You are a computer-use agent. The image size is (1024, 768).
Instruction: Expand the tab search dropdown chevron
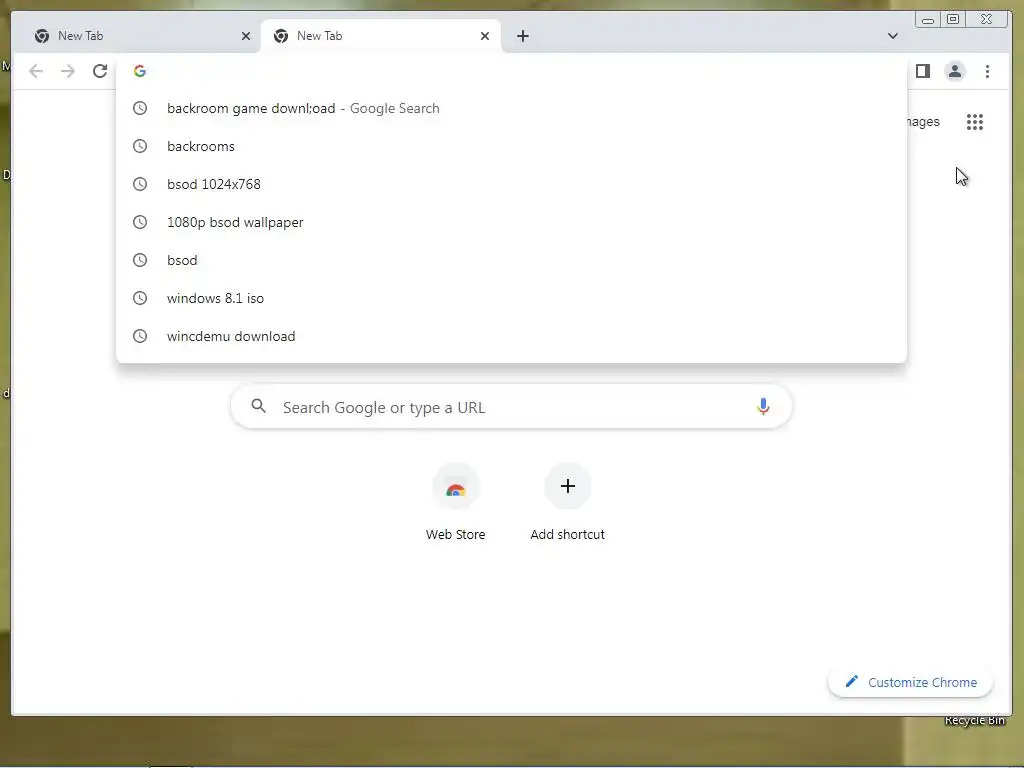coord(893,36)
